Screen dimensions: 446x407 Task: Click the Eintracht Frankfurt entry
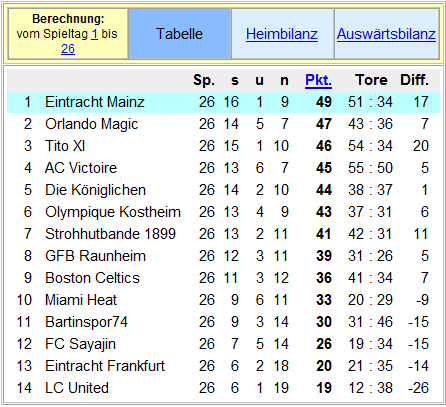click(x=105, y=366)
